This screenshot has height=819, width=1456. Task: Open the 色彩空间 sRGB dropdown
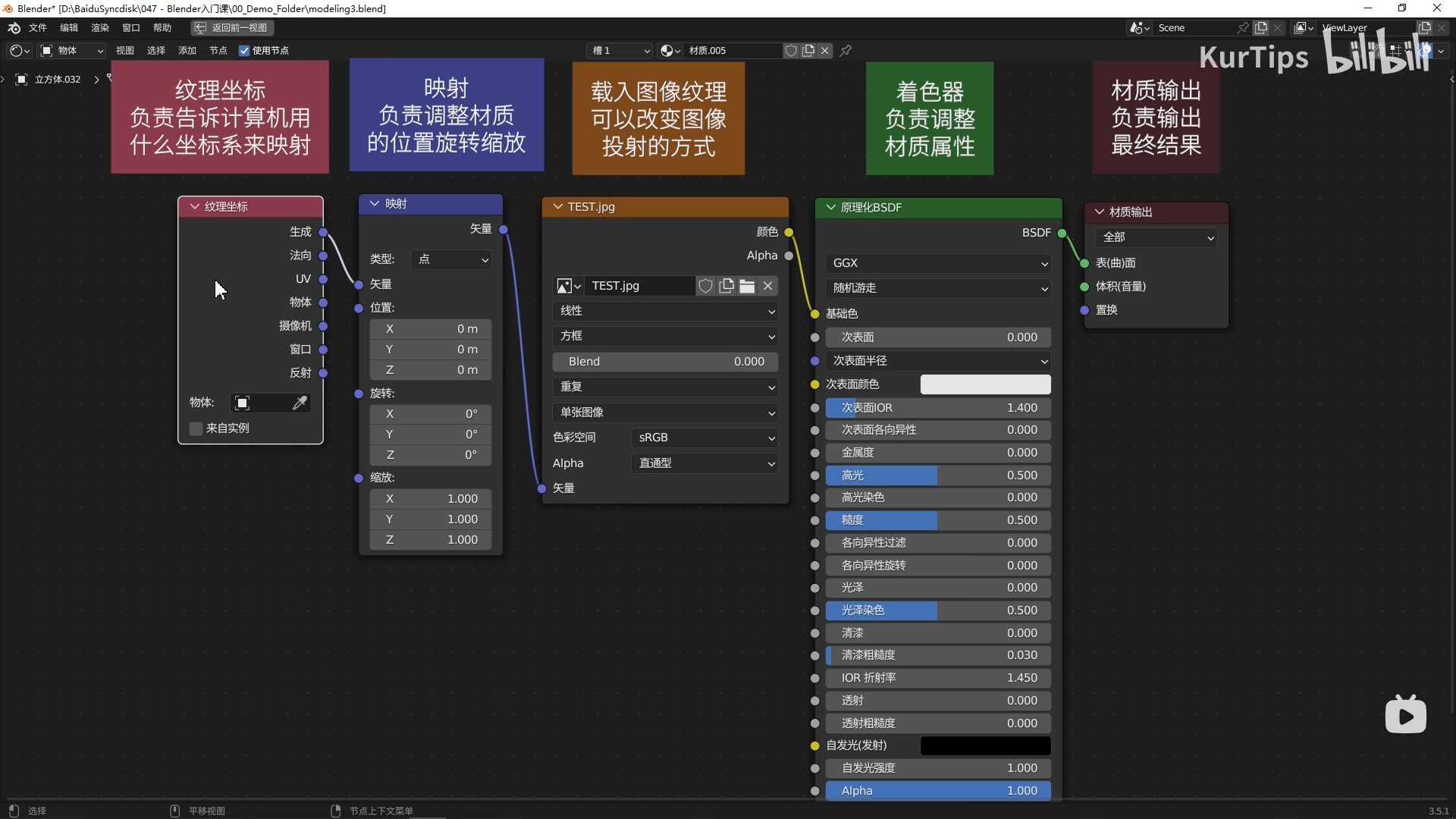(704, 438)
